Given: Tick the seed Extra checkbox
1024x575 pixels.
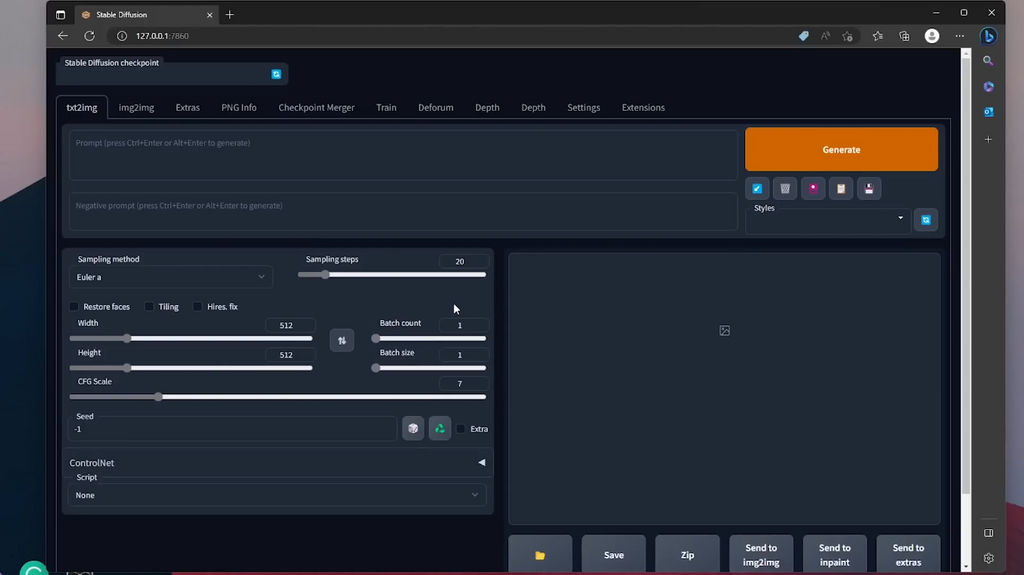Looking at the screenshot, I should 460,429.
